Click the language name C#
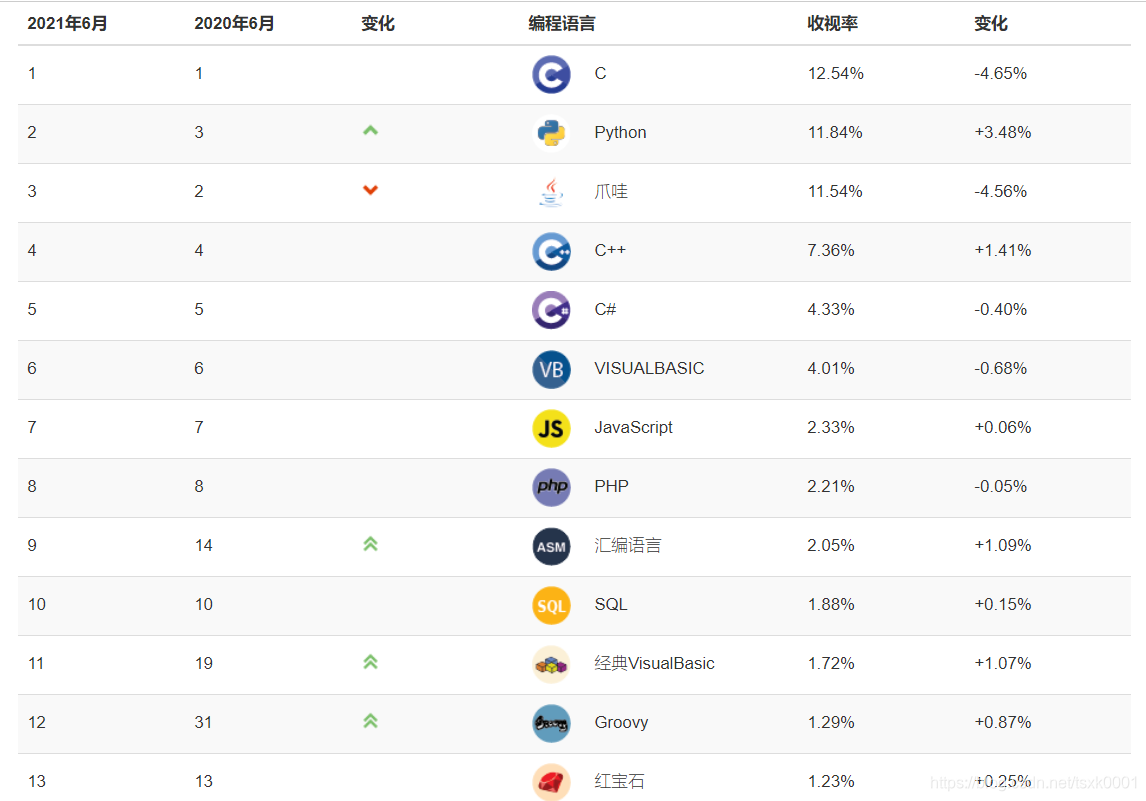This screenshot has width=1146, height=801. [x=605, y=310]
